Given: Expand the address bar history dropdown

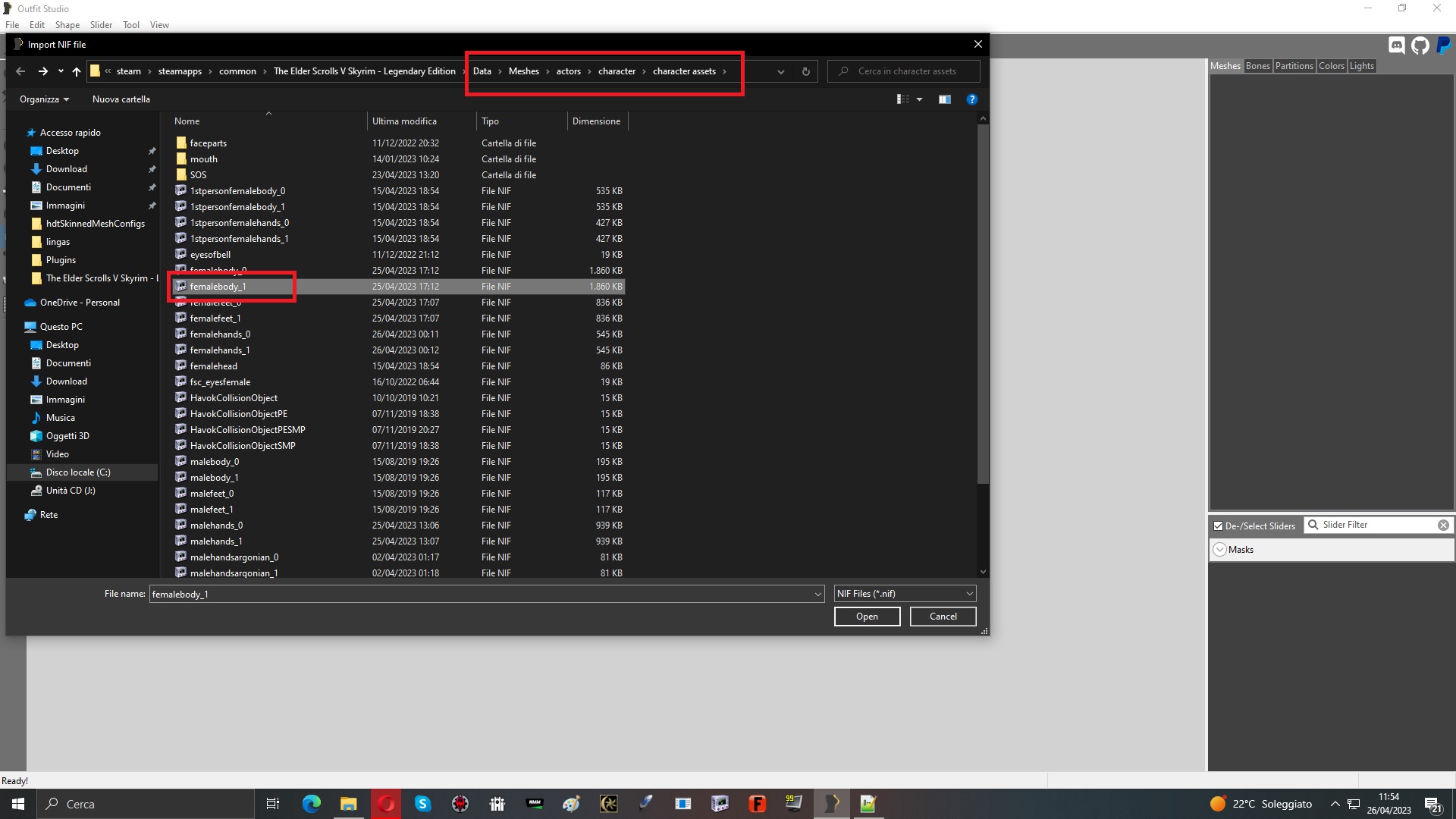Looking at the screenshot, I should (780, 71).
